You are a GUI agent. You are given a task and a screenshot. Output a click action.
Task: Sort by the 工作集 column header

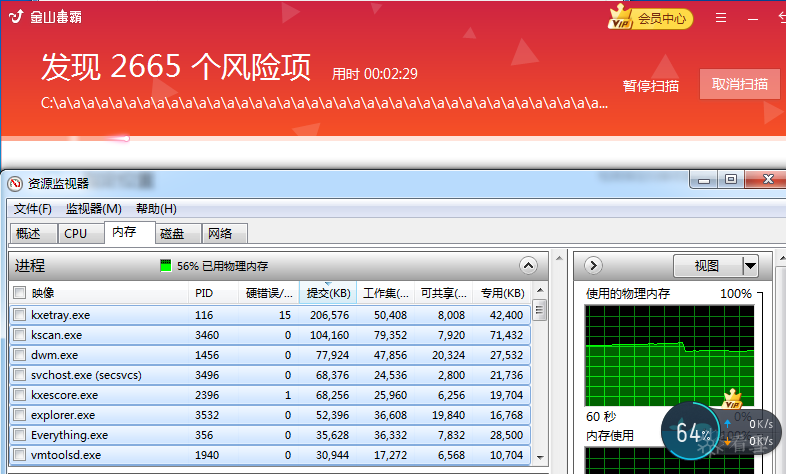385,293
